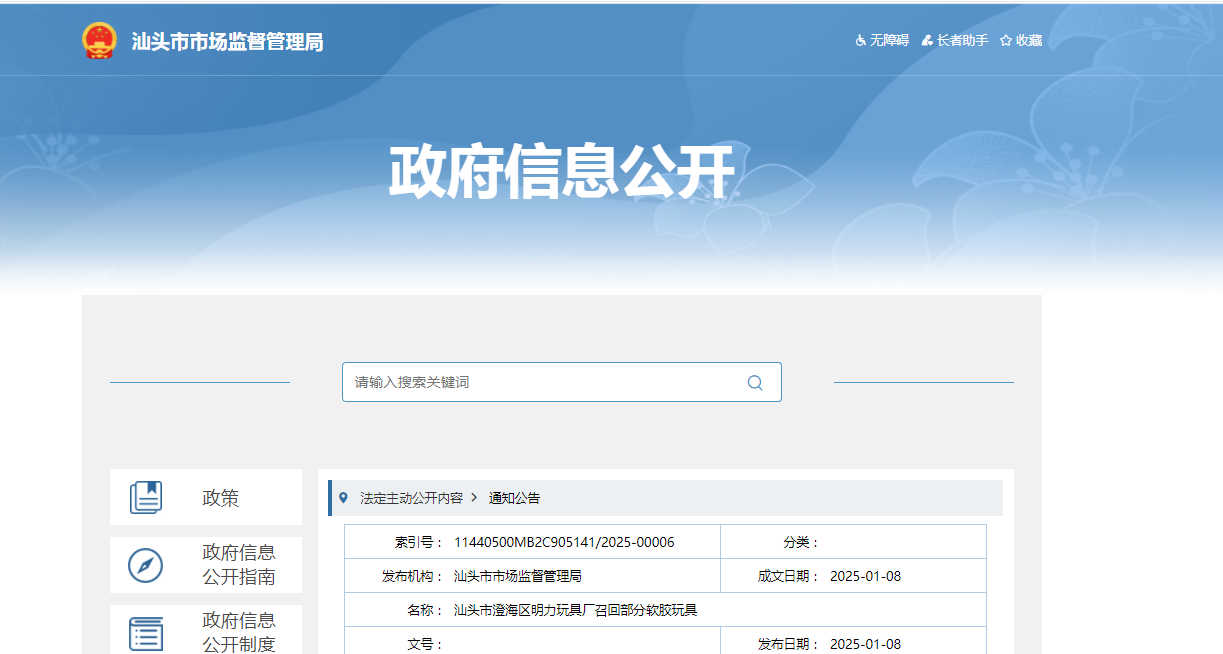Image resolution: width=1223 pixels, height=654 pixels.
Task: Click the 汕头市市场监督管理局 site title
Action: 228,42
